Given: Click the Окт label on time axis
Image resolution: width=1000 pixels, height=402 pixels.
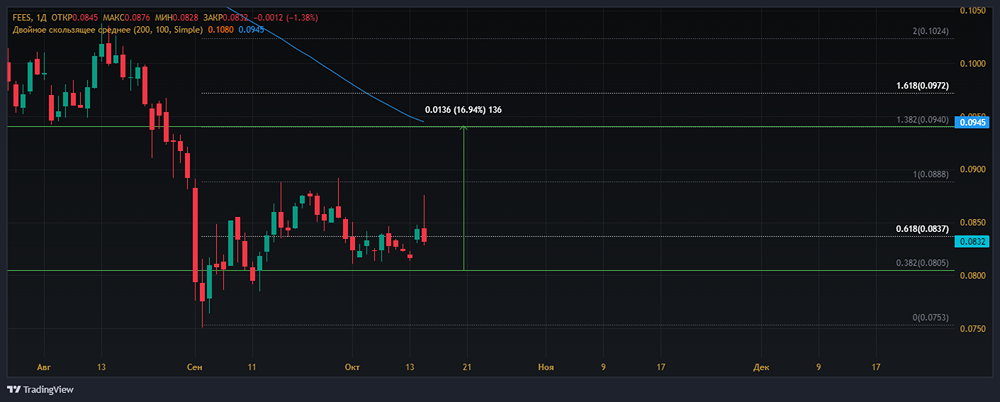Looking at the screenshot, I should point(351,367).
